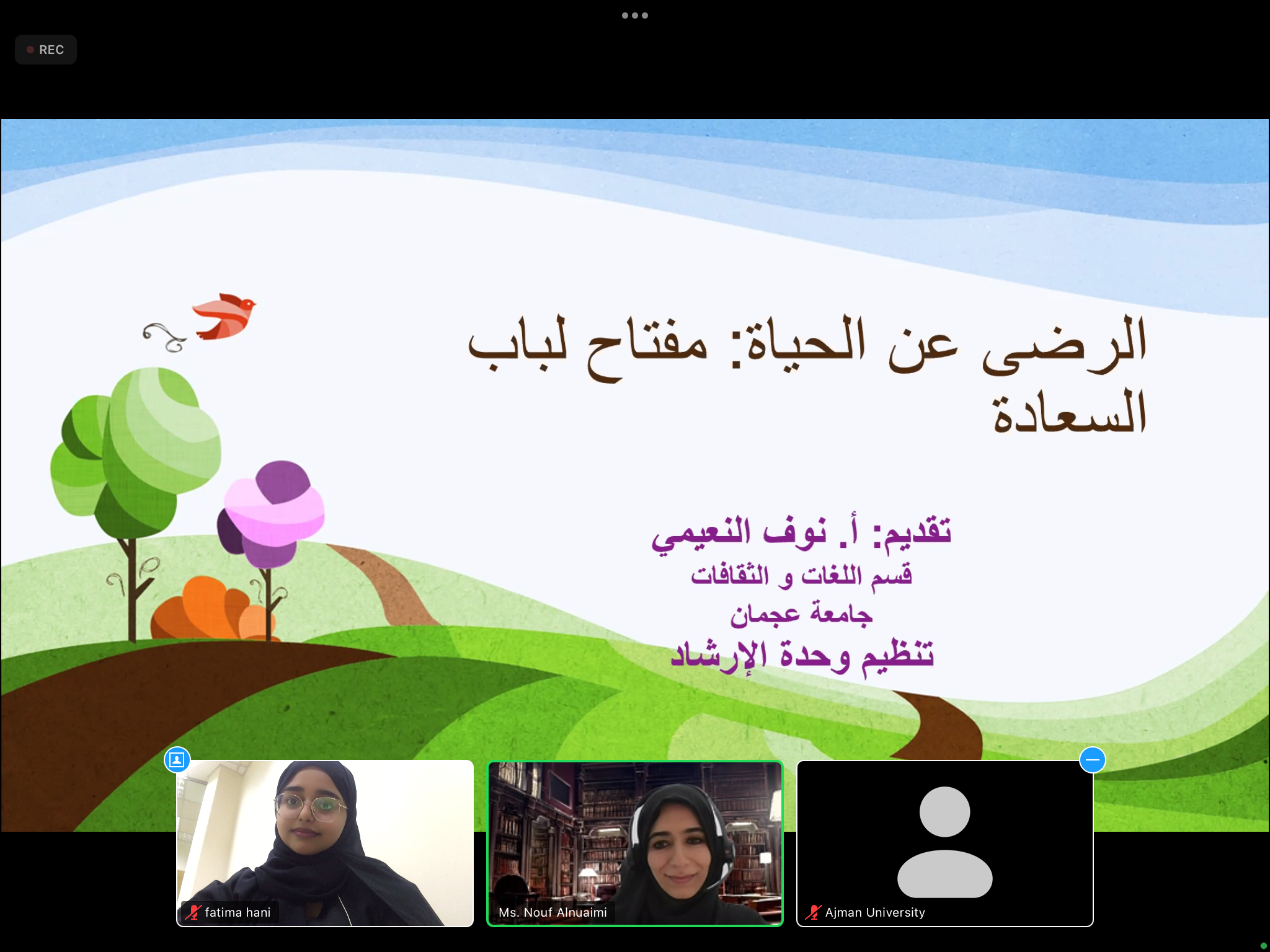
Task: Click the red bird graphic on slide
Action: [x=226, y=316]
